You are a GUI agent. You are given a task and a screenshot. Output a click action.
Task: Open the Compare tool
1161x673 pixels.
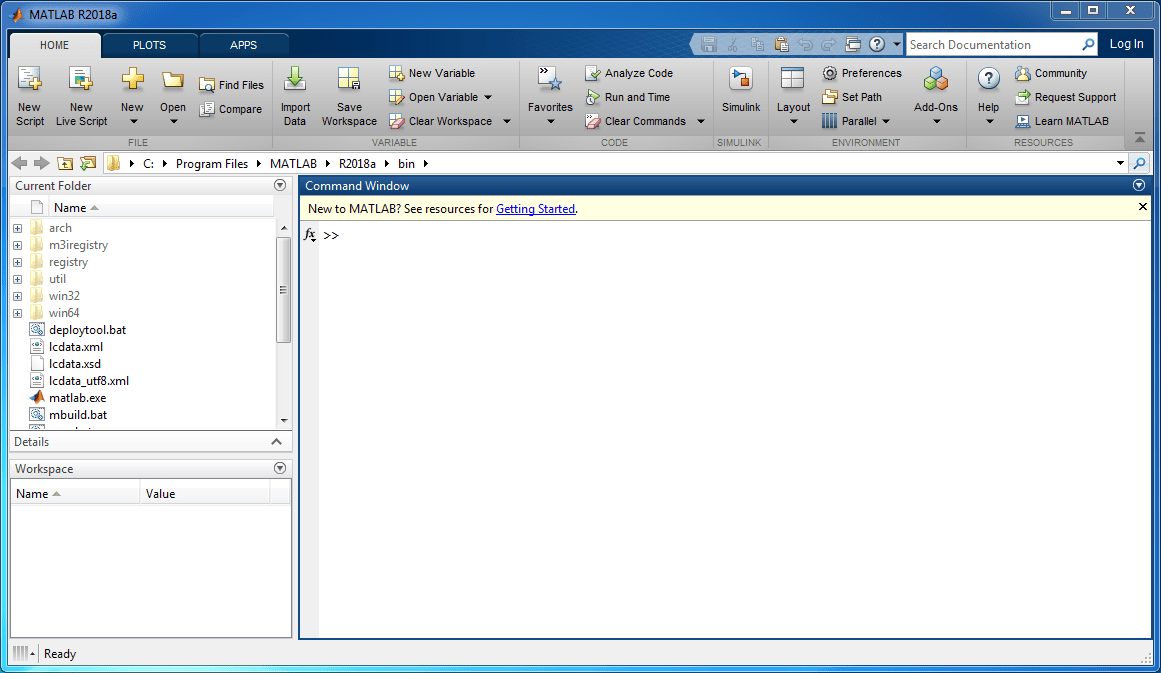(231, 109)
